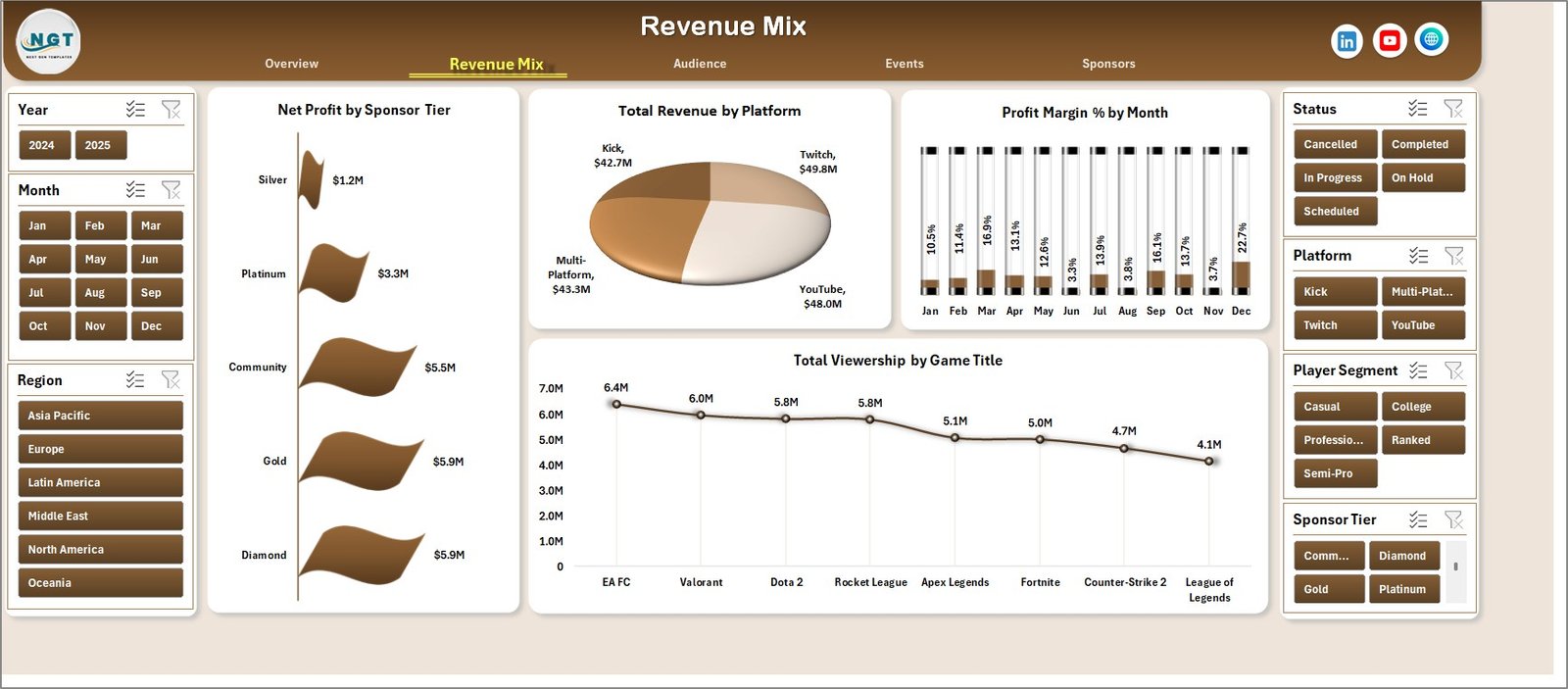This screenshot has width=1568, height=689.
Task: Open the LinkedIn icon link
Action: pos(1347,40)
